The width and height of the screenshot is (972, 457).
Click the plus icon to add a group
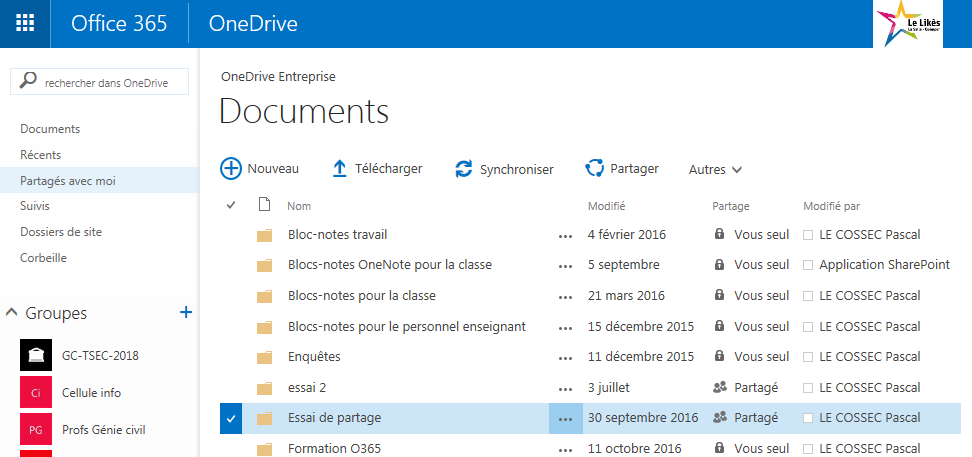pos(185,312)
